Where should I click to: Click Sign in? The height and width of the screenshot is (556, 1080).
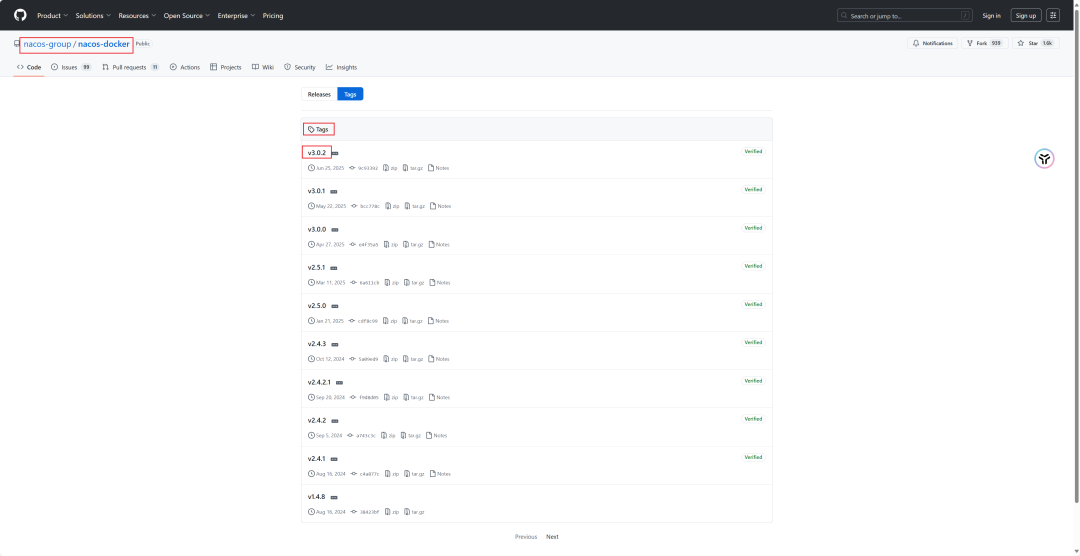coord(991,15)
